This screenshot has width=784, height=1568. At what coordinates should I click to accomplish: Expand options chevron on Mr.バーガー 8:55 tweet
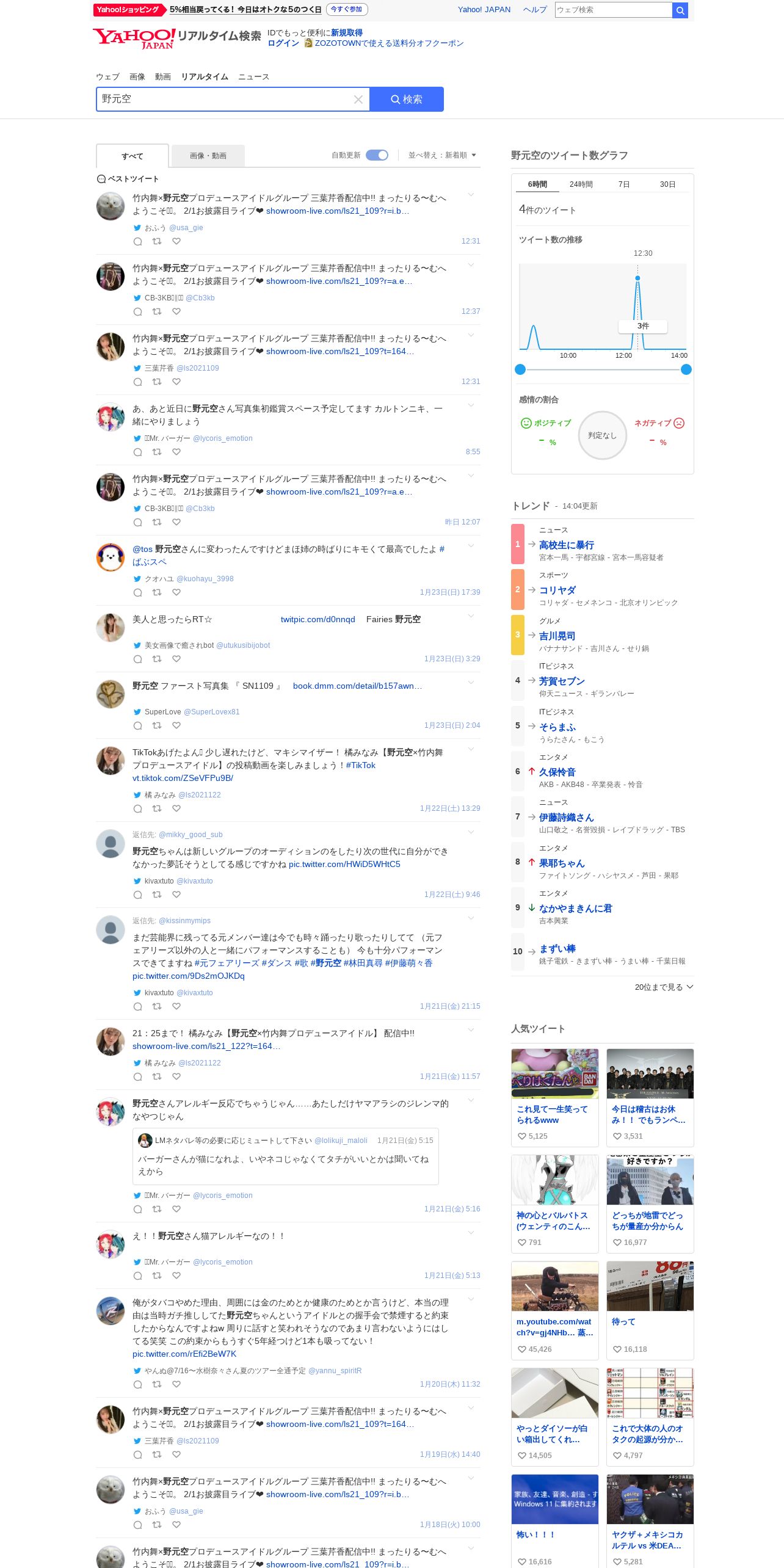tap(471, 405)
